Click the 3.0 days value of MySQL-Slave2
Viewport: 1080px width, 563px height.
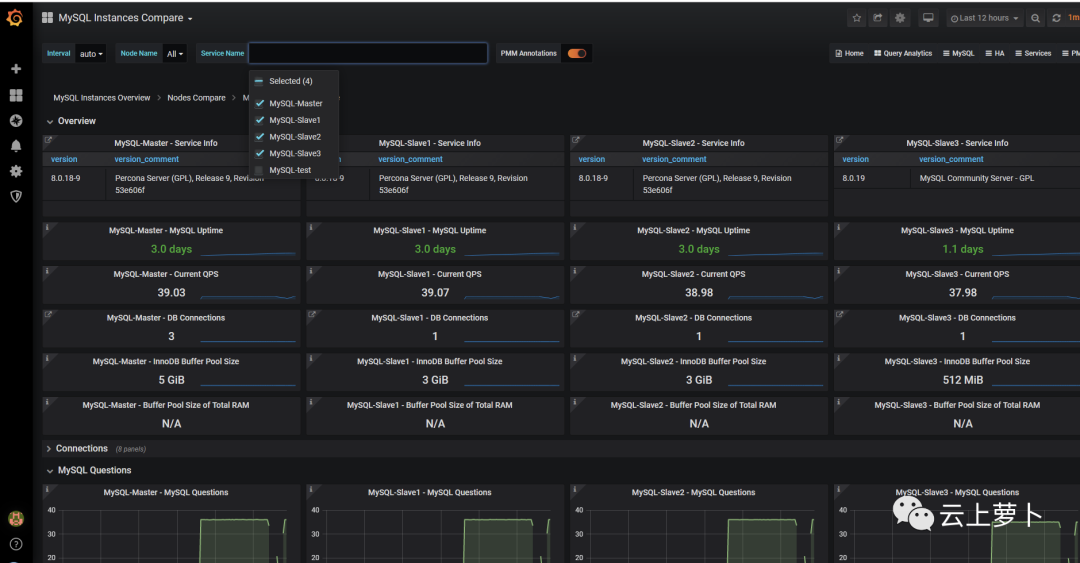(x=698, y=249)
